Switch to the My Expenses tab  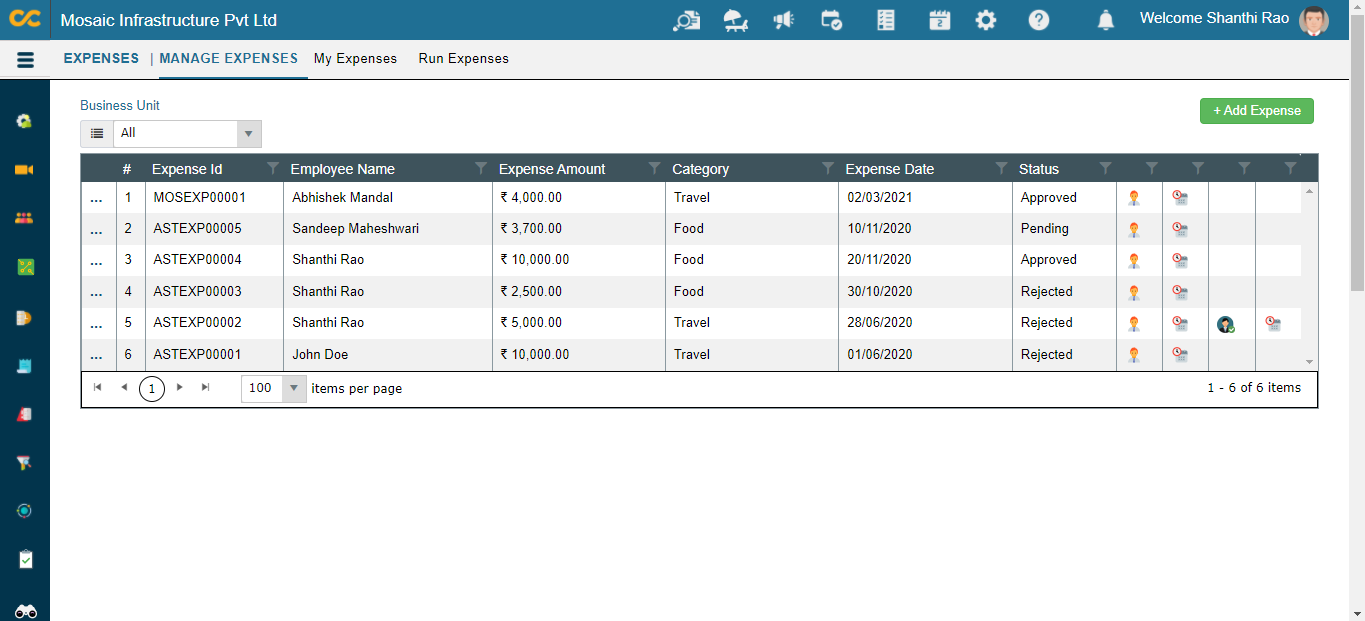click(355, 59)
